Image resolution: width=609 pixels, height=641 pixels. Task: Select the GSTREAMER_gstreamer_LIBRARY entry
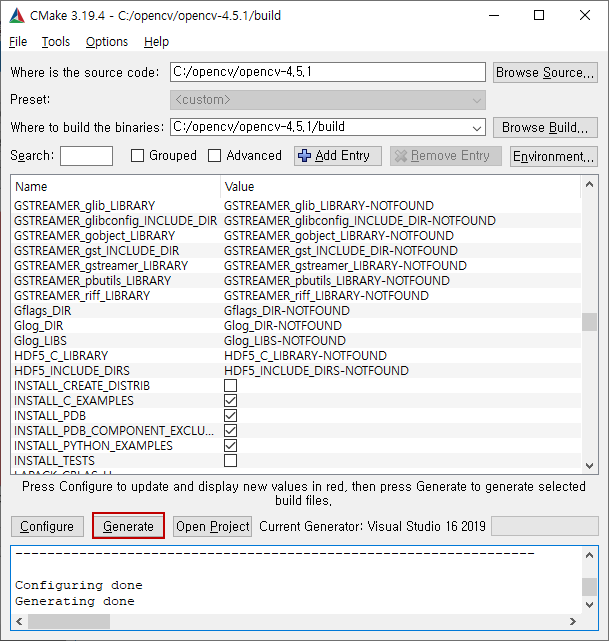coord(101,266)
